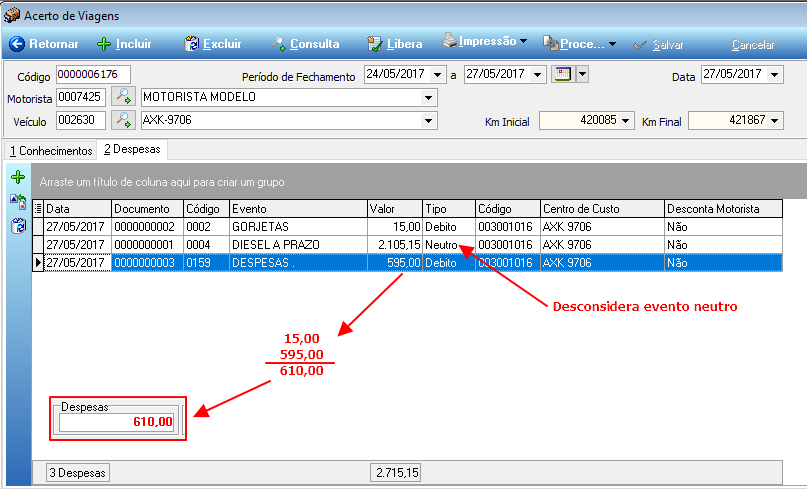Click the edit expense icon in side strip
The width and height of the screenshot is (807, 489).
click(x=19, y=201)
